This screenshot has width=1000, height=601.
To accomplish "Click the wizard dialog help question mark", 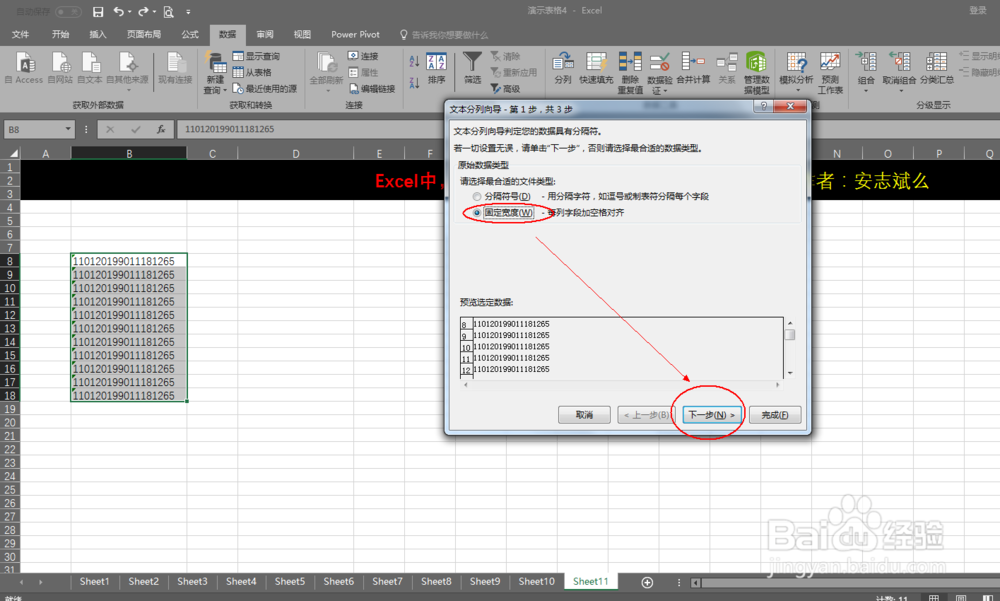I will coord(763,107).
